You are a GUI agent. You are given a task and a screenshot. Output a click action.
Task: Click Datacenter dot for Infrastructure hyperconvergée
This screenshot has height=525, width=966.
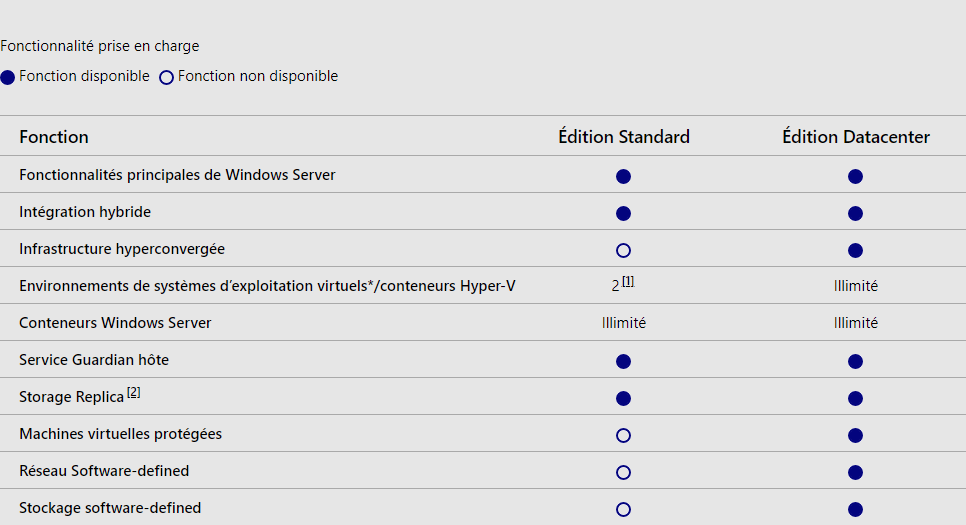[855, 250]
